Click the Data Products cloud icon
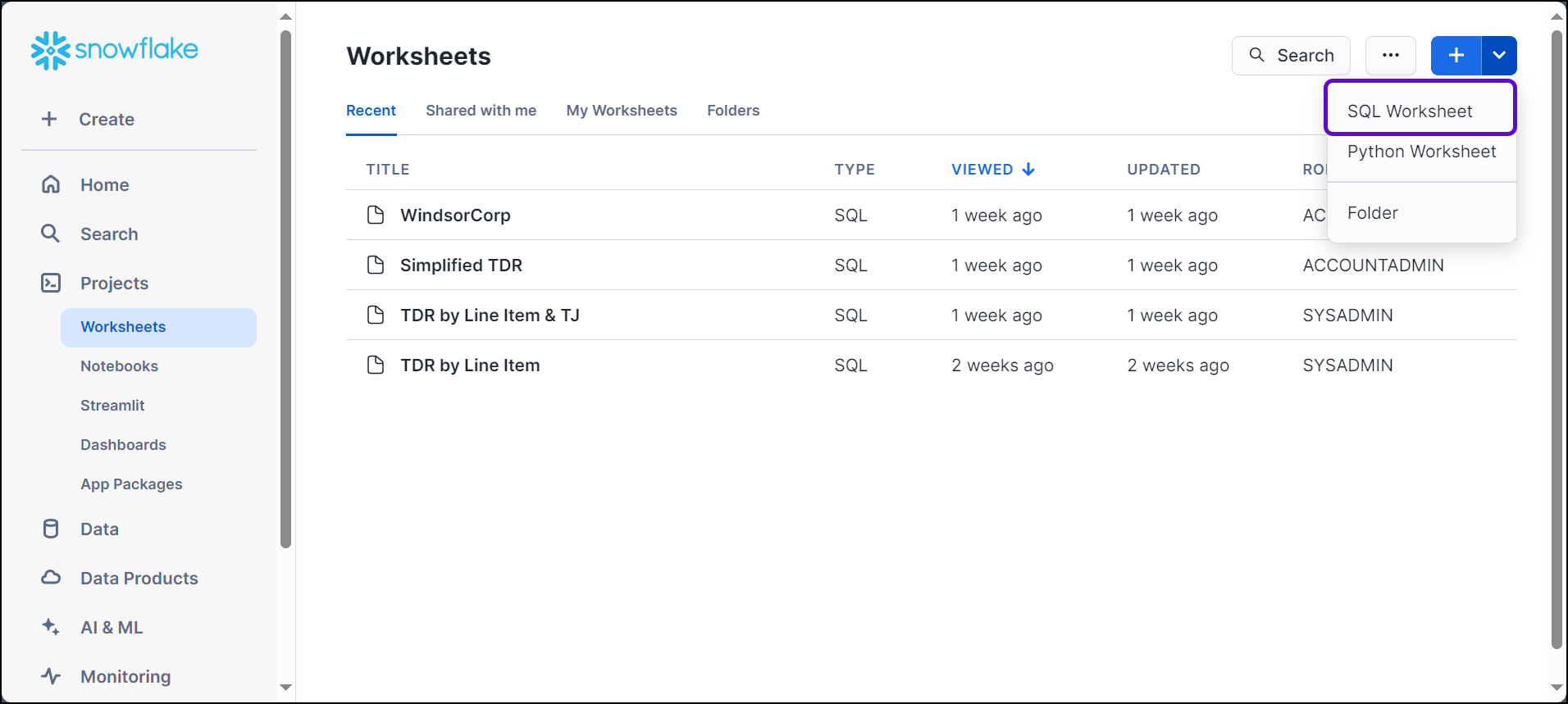This screenshot has width=1568, height=704. click(x=51, y=578)
